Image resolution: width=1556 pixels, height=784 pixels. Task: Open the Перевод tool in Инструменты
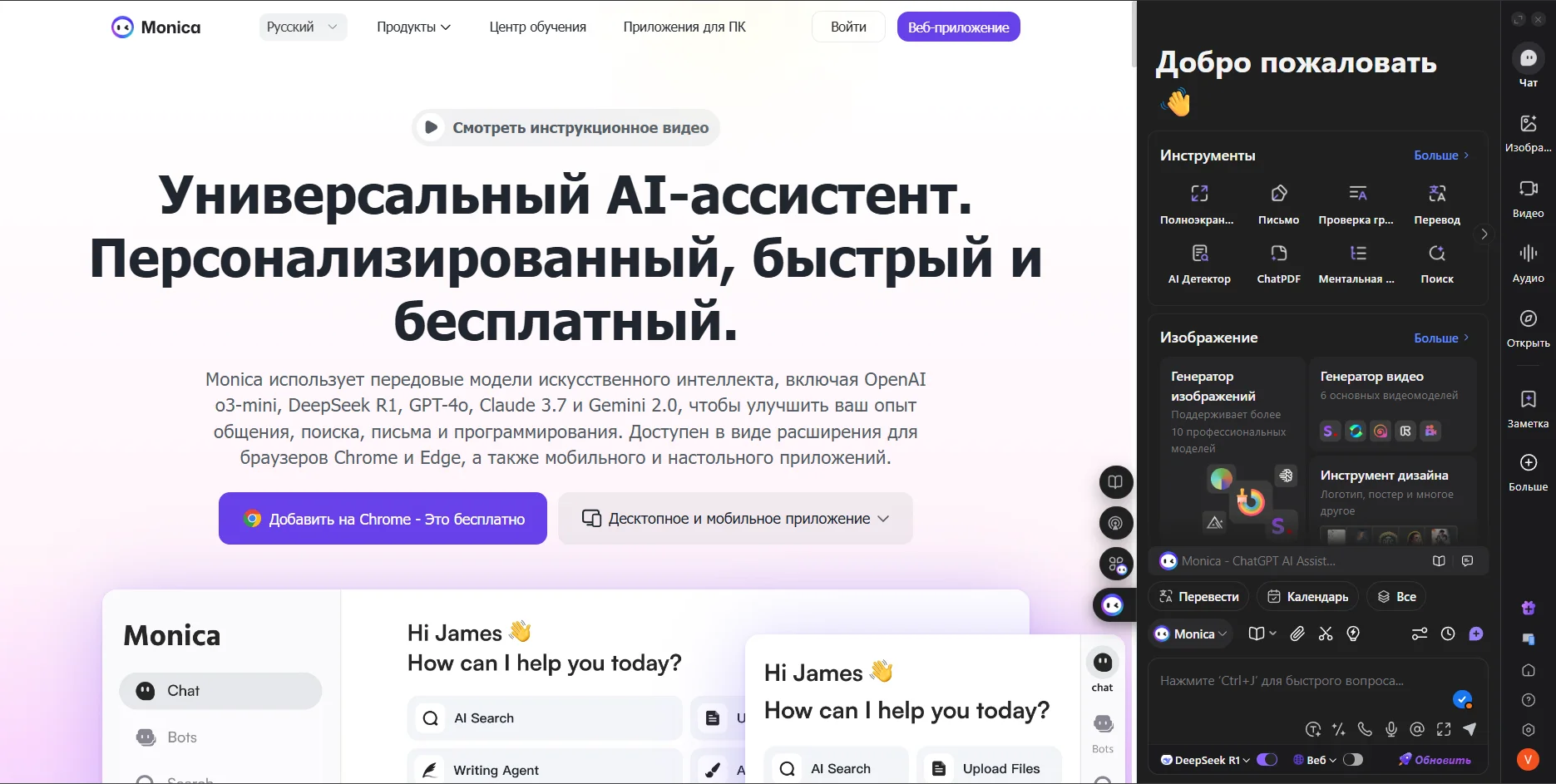(1437, 205)
